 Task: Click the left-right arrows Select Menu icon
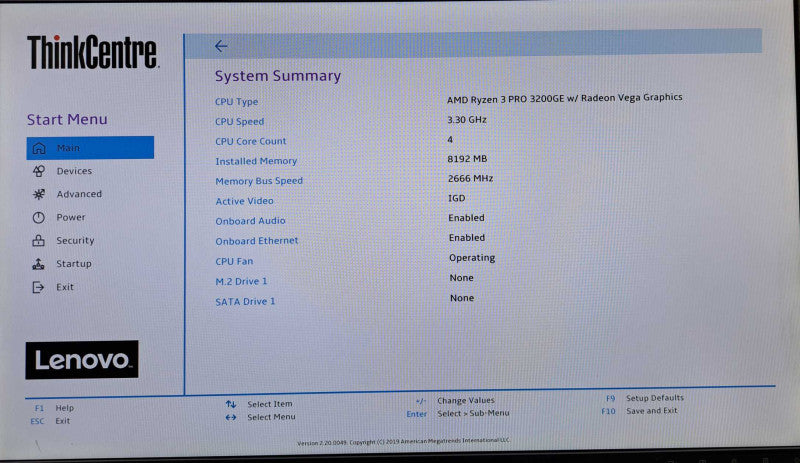[231, 417]
